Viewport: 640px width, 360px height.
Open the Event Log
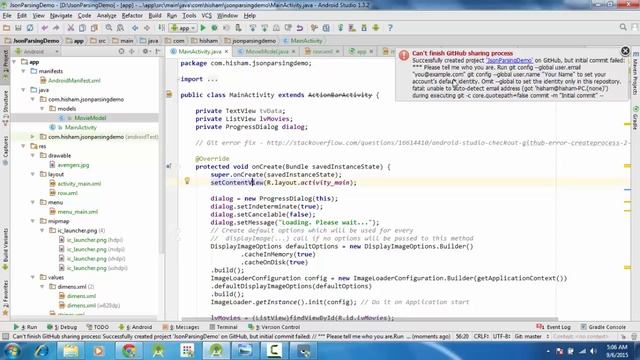tap(553, 327)
